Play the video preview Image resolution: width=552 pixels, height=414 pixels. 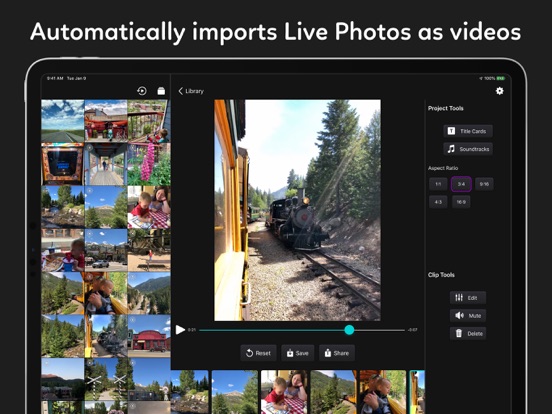point(180,330)
